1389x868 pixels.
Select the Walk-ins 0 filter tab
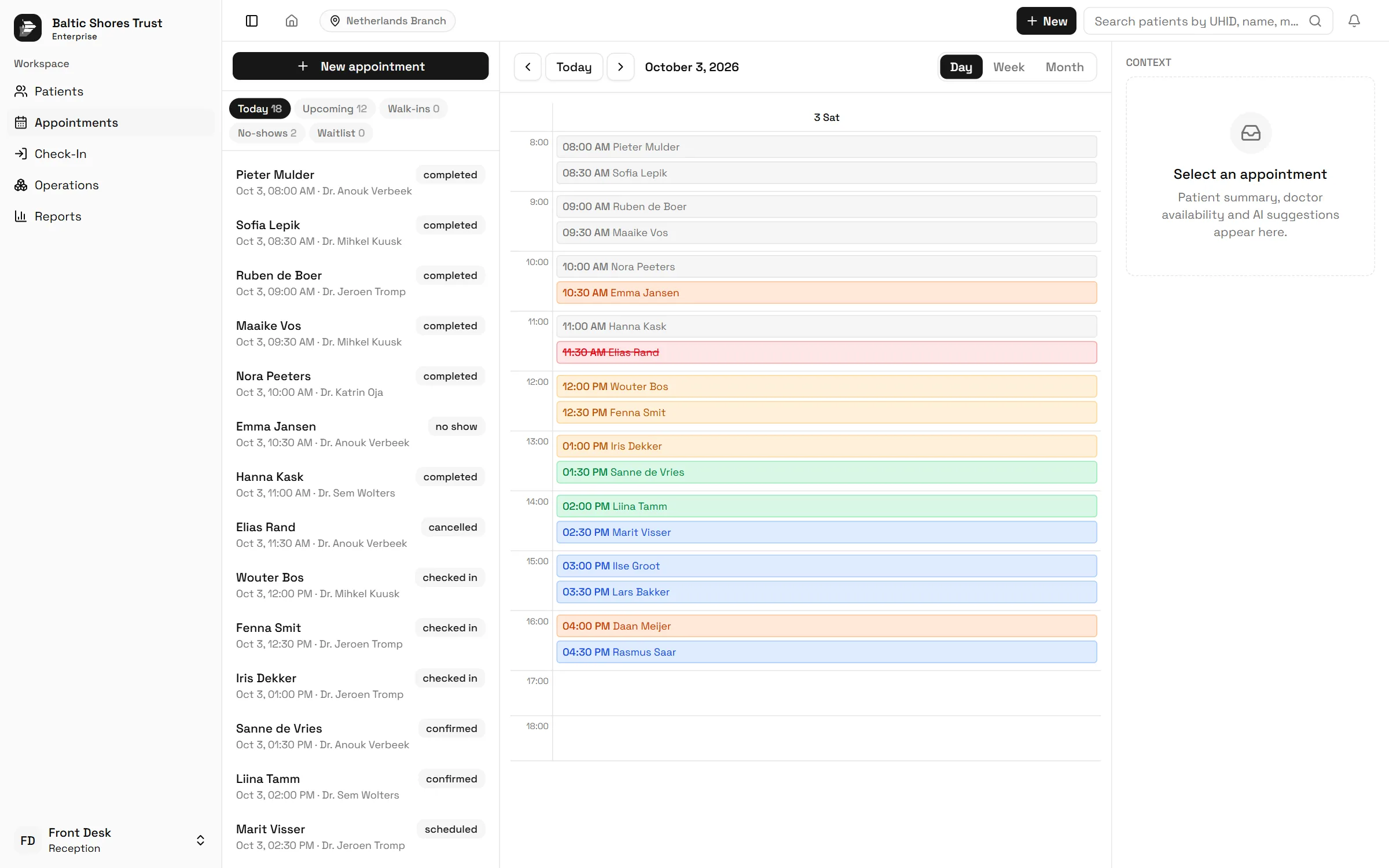(x=413, y=109)
